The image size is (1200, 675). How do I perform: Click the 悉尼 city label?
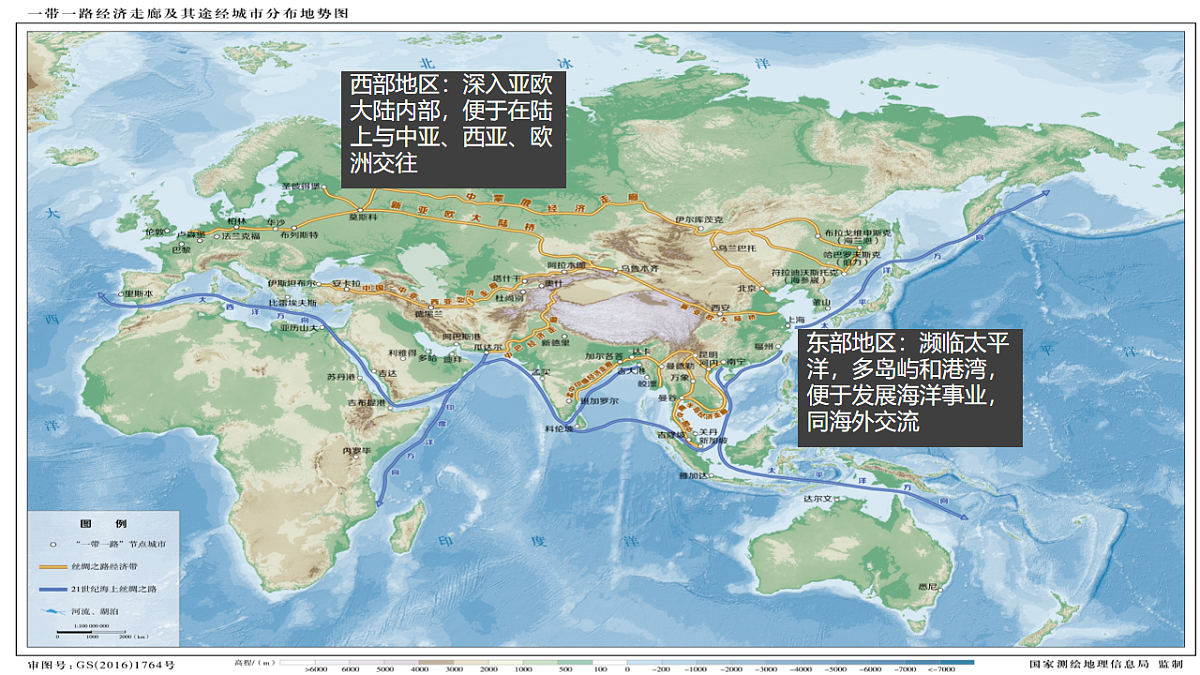(x=929, y=587)
